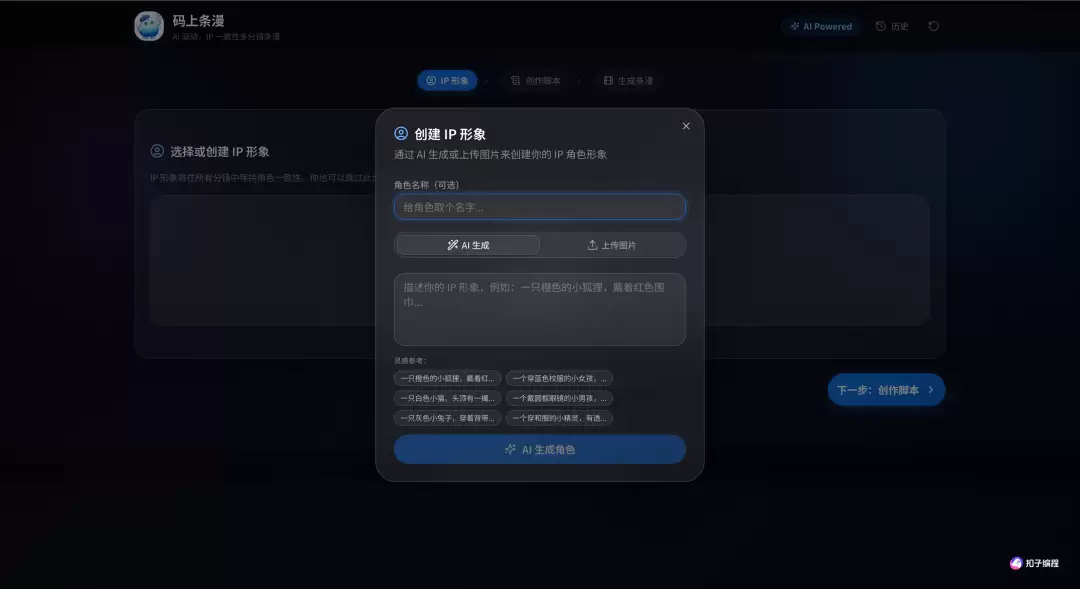Switch to the AI 生成 tab
This screenshot has height=589, width=1080.
pos(468,245)
